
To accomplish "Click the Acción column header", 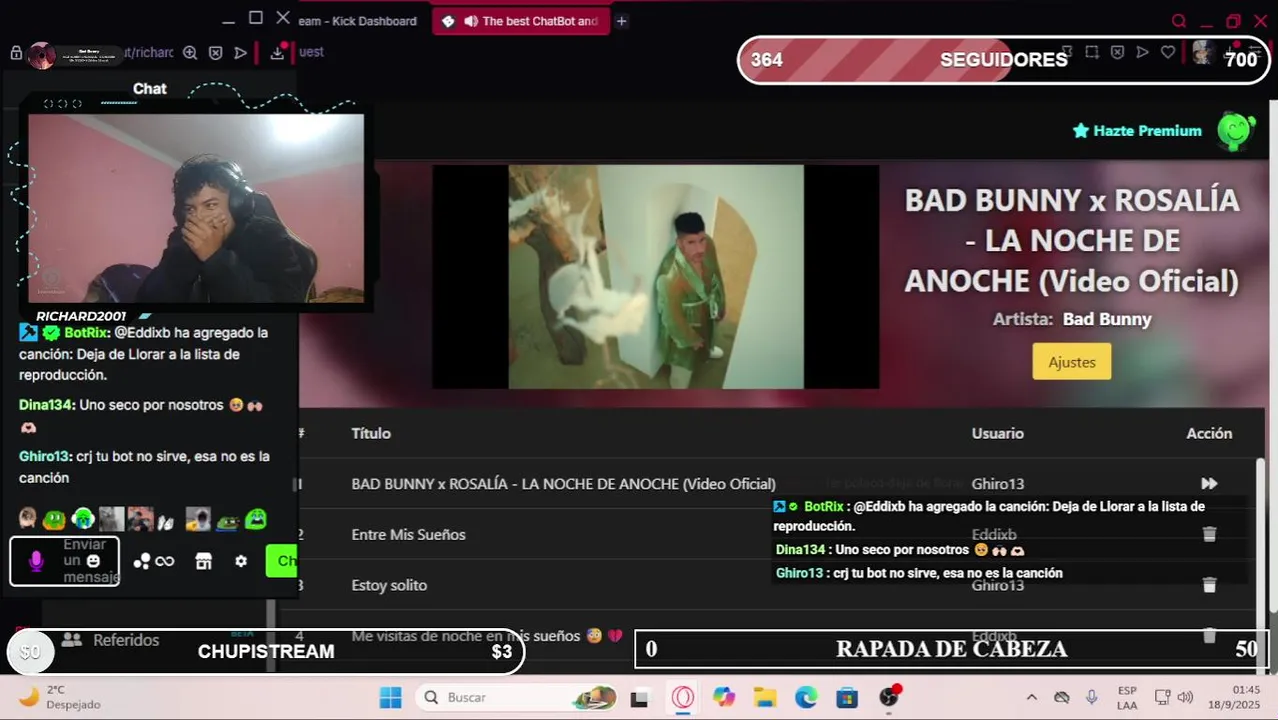I will [x=1209, y=433].
